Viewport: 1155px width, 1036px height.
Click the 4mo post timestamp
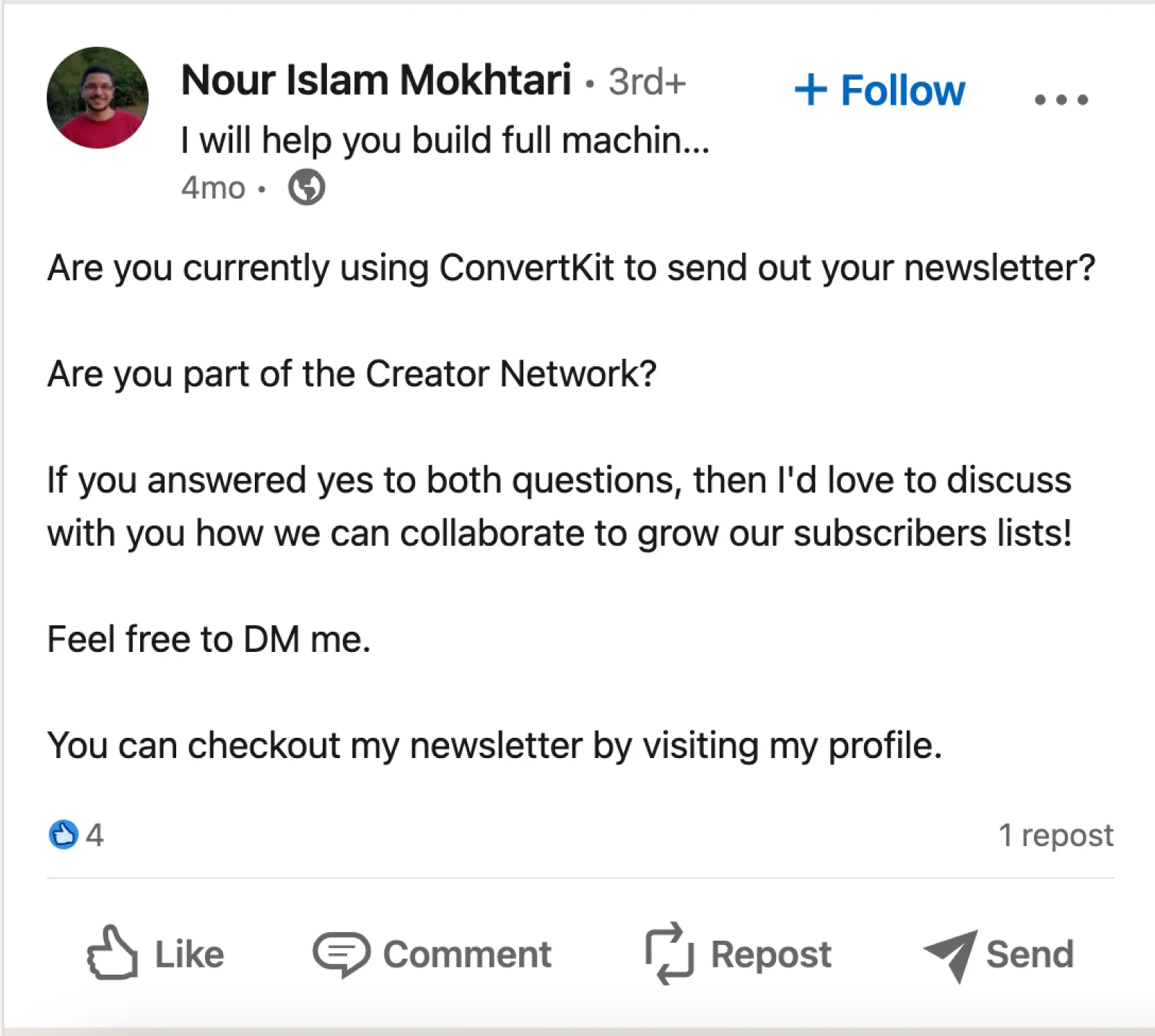(x=213, y=188)
